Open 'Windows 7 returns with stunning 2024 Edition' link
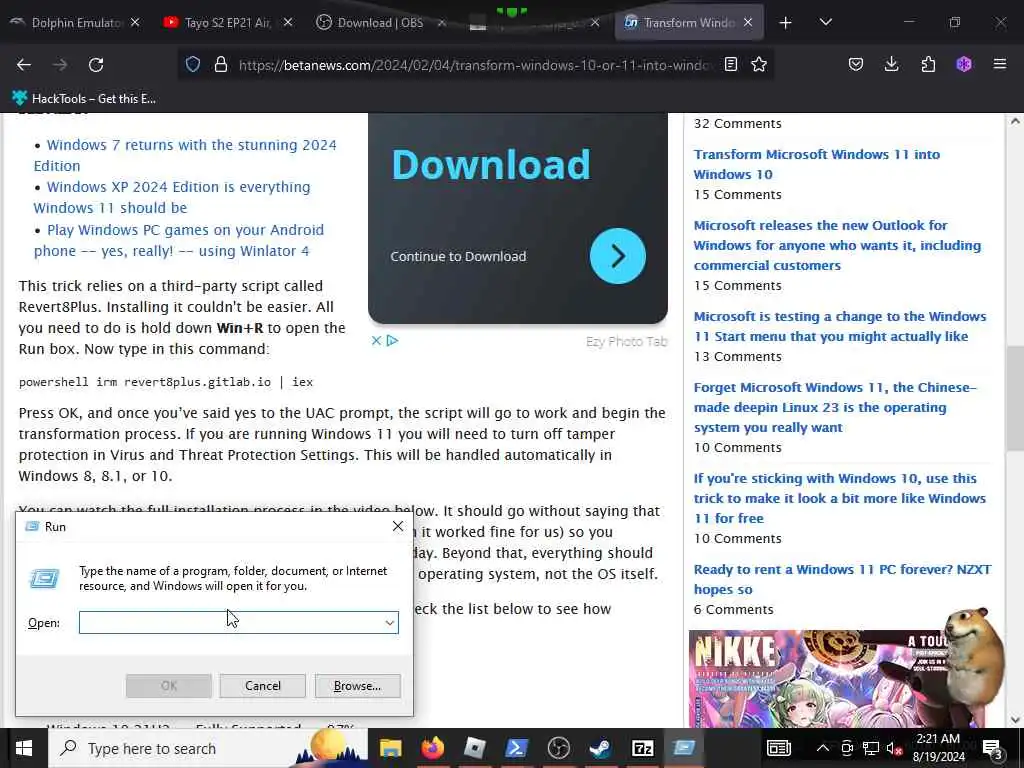This screenshot has width=1024, height=768. (x=185, y=155)
